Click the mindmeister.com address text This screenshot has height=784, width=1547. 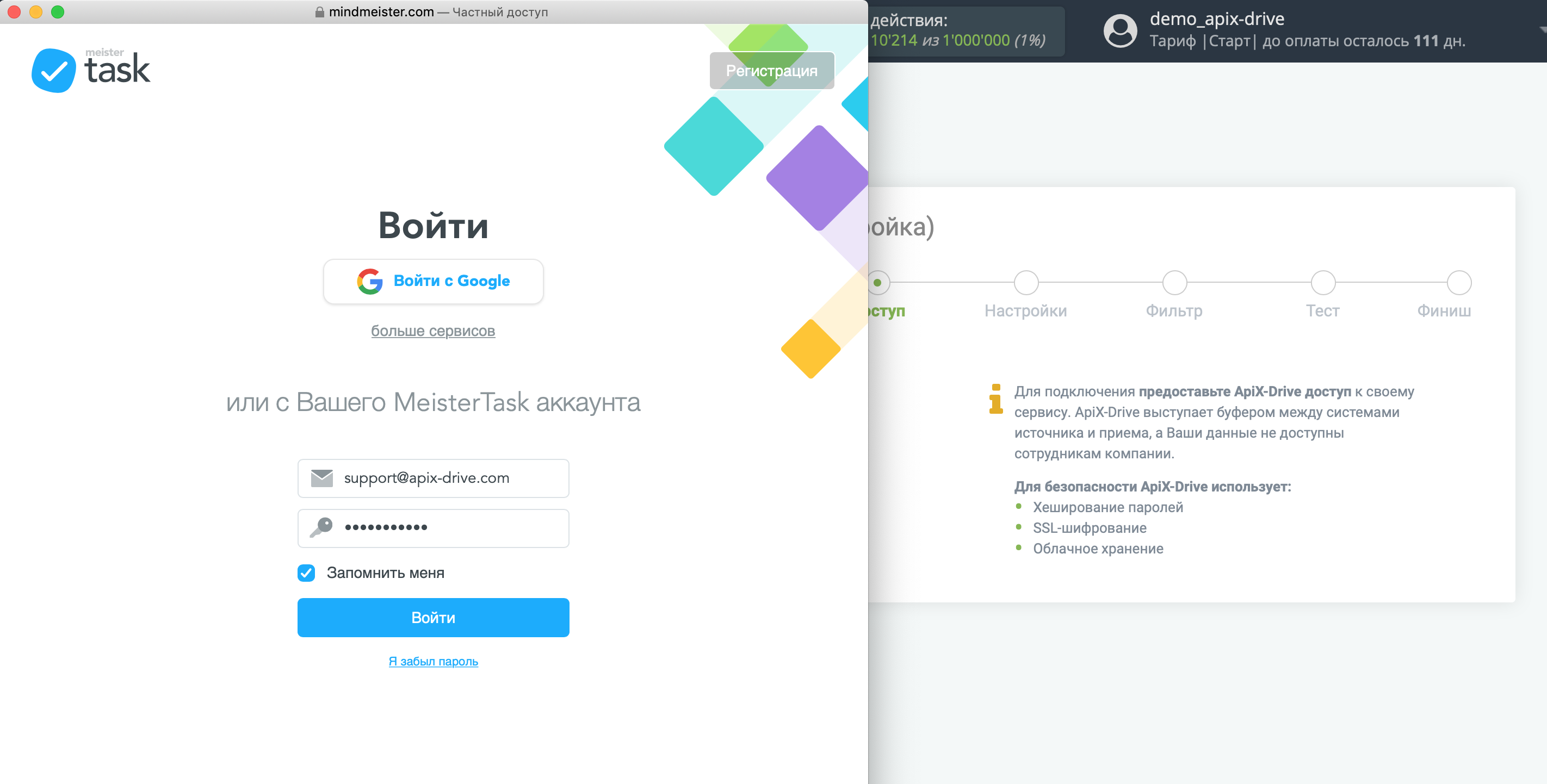pos(381,12)
